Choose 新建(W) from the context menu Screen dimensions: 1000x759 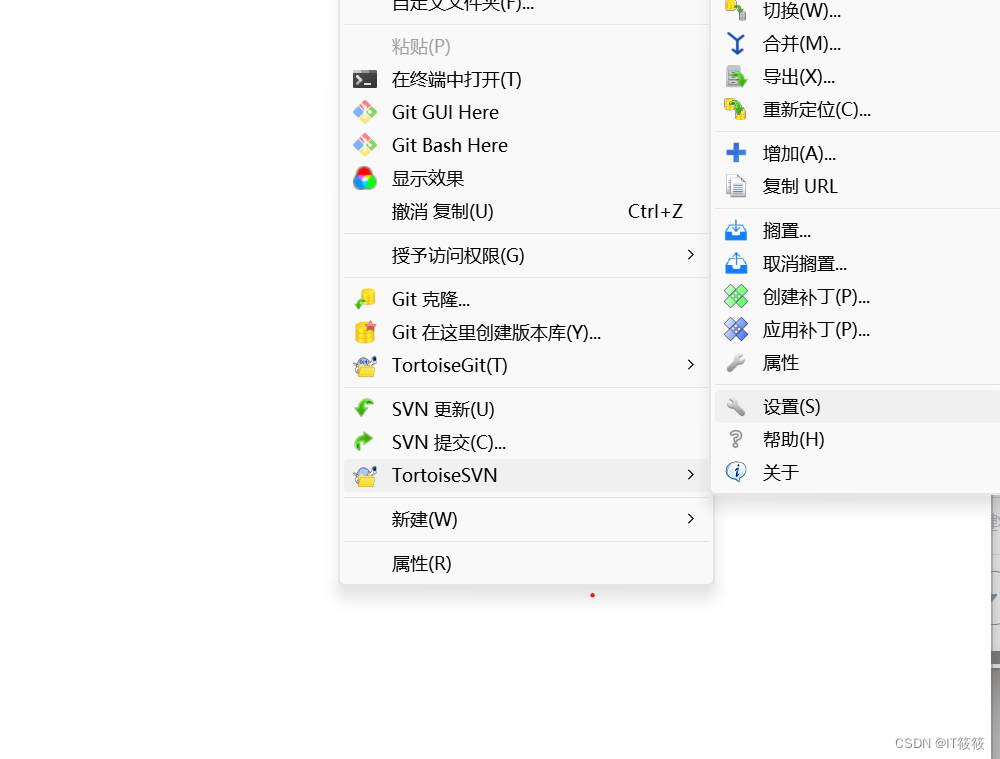coord(526,519)
